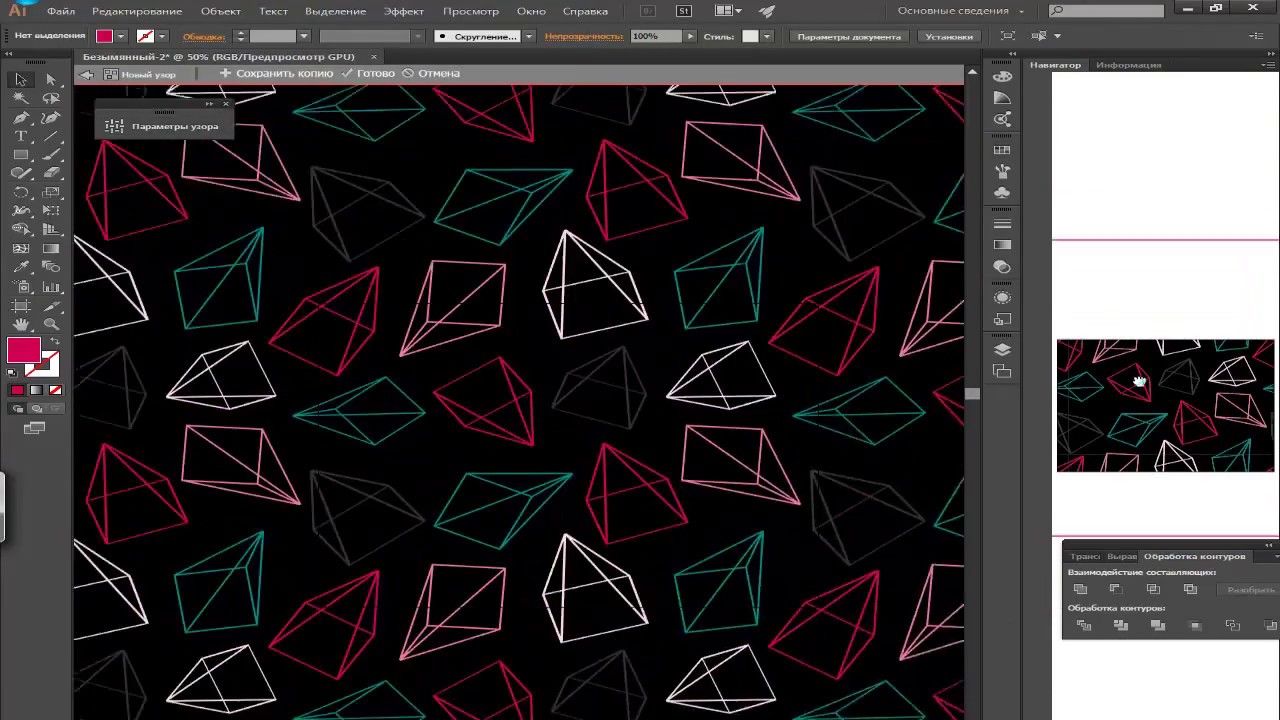
Task: Select the Blend tool
Action: (51, 267)
